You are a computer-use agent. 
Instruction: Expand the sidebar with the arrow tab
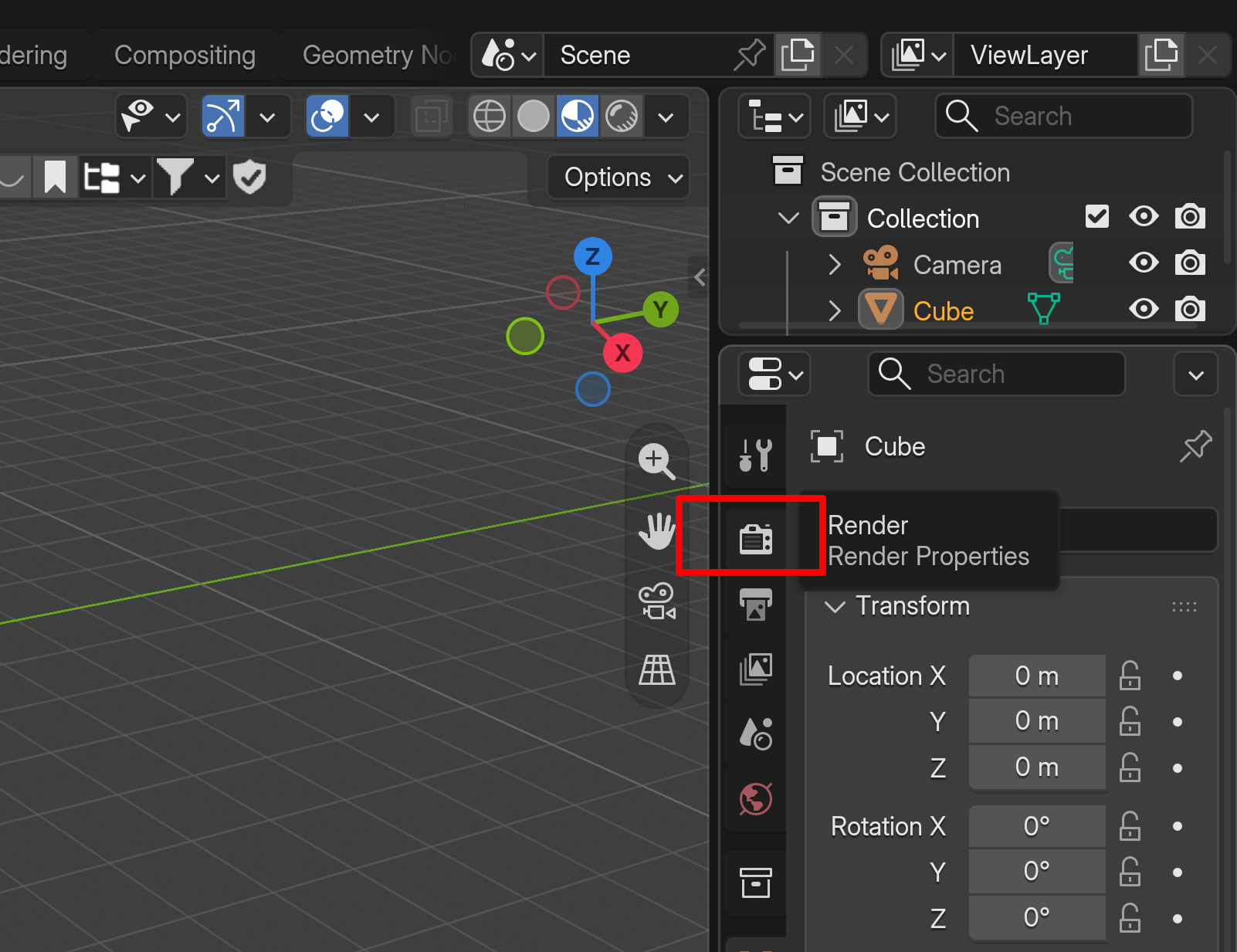point(699,277)
